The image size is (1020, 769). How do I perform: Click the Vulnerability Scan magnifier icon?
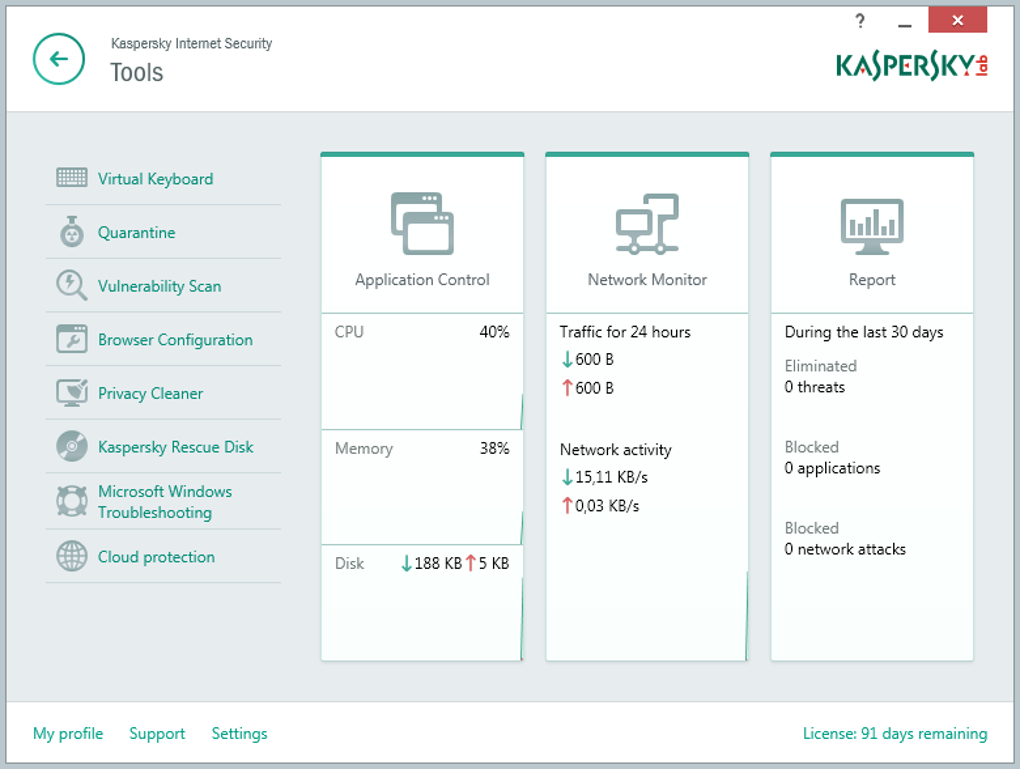(x=72, y=285)
